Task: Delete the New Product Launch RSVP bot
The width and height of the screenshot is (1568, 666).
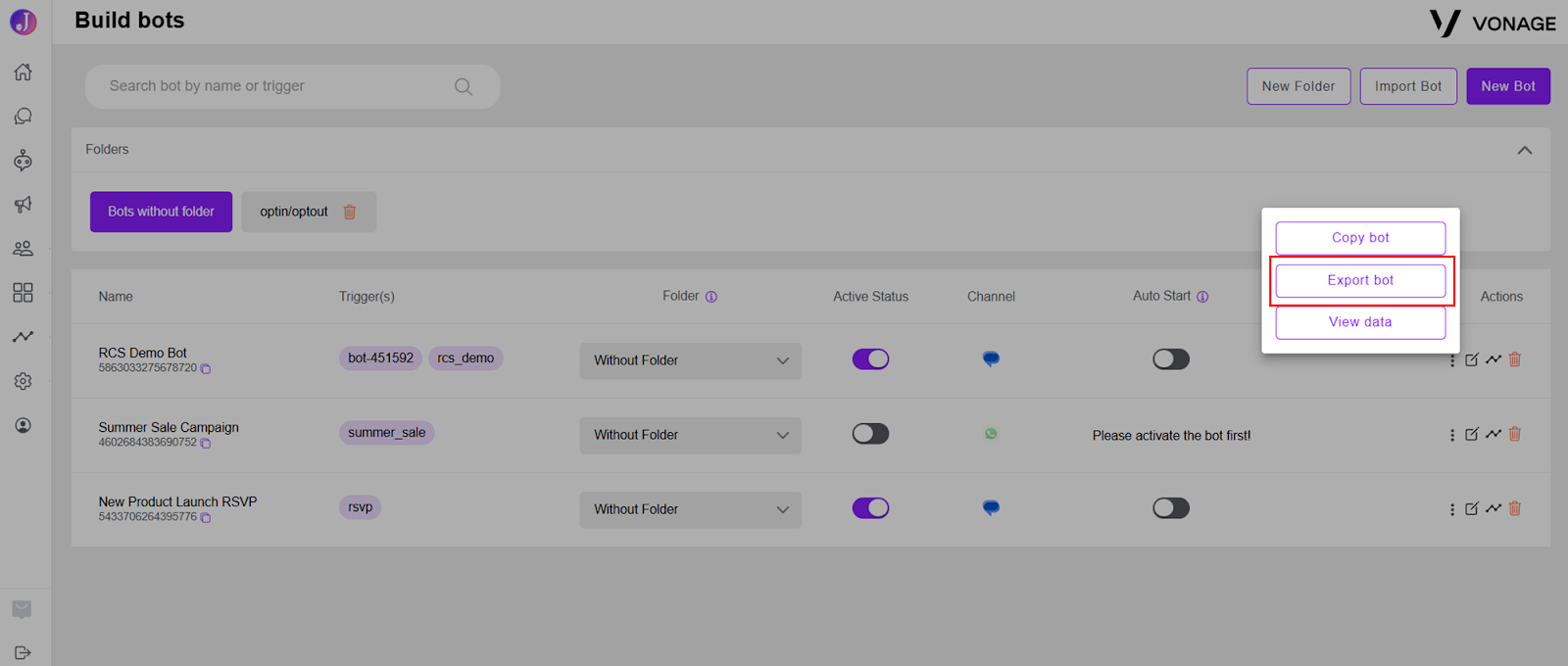Action: (1515, 508)
